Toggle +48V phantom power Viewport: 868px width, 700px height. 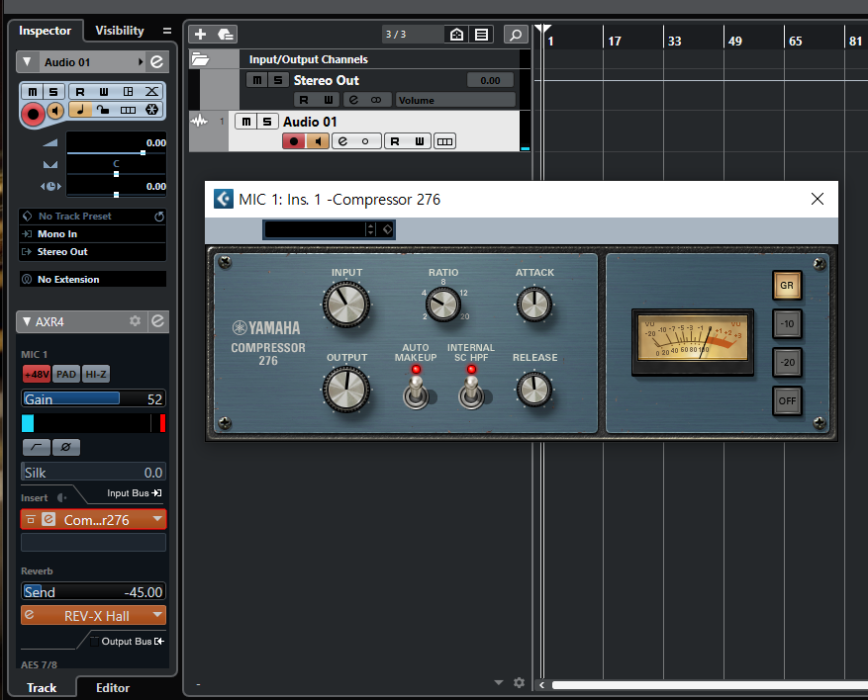click(x=37, y=375)
